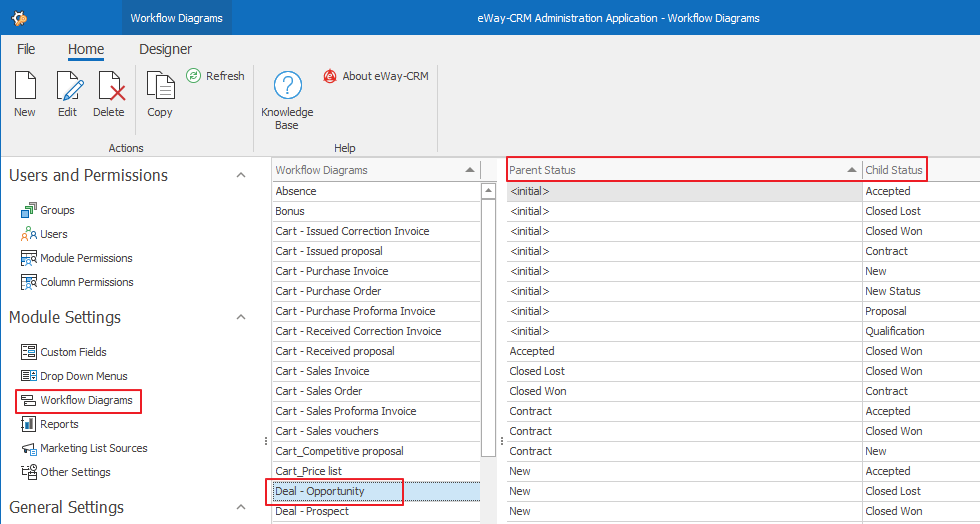Click the Refresh button
Screen dimensions: 980x524
click(216, 76)
